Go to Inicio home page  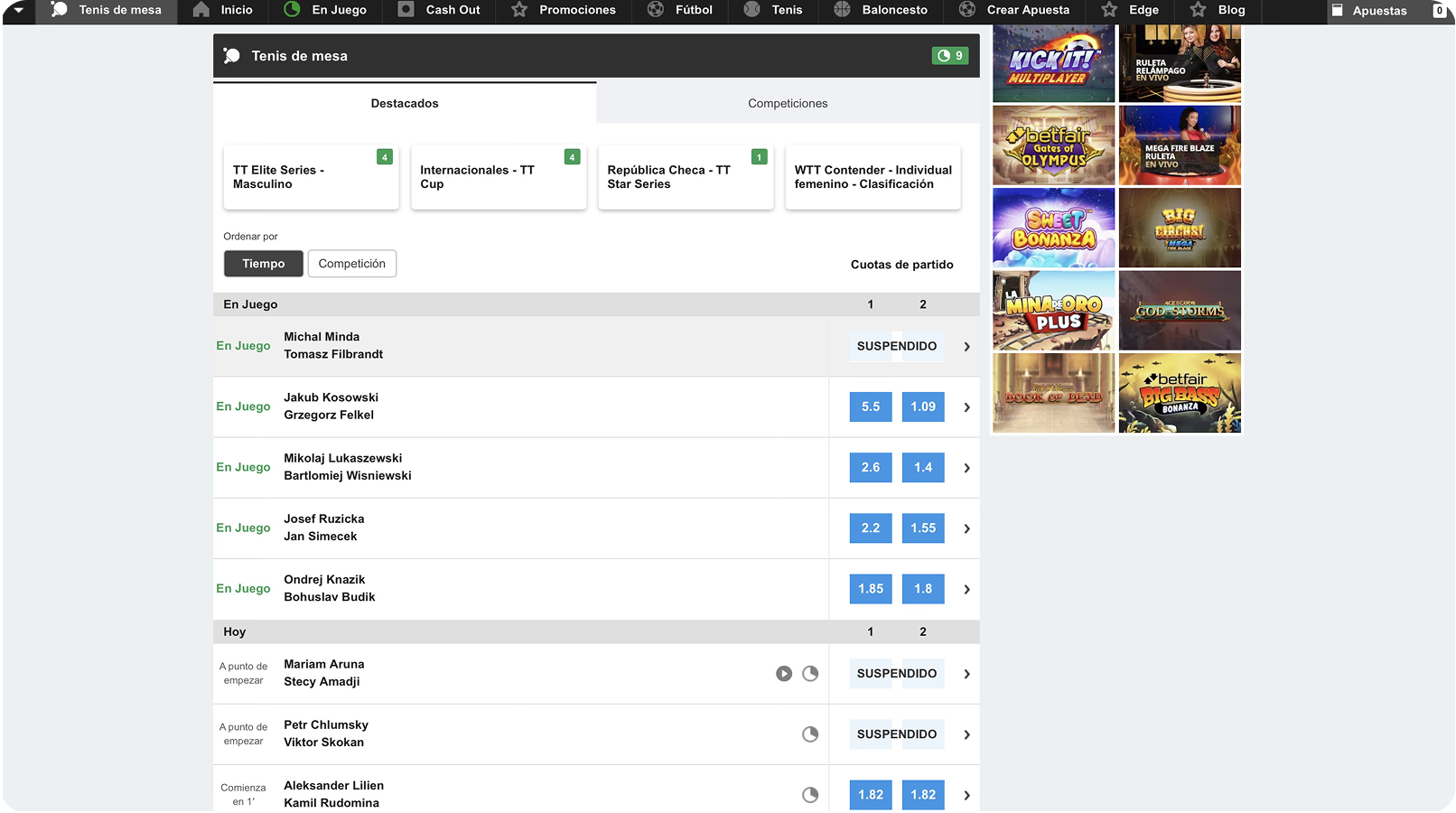tap(223, 10)
